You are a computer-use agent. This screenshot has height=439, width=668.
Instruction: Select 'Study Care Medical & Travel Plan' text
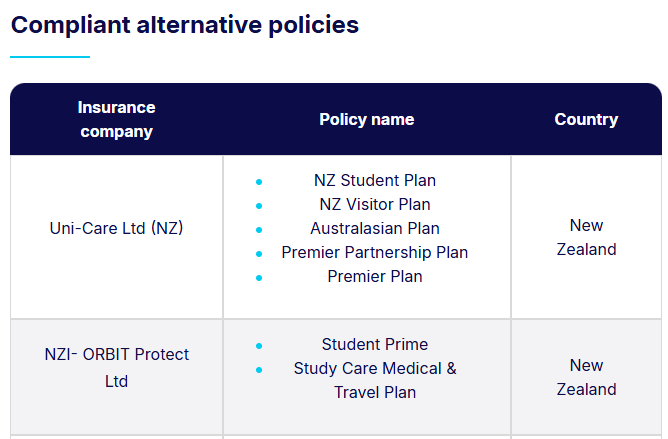tap(375, 380)
